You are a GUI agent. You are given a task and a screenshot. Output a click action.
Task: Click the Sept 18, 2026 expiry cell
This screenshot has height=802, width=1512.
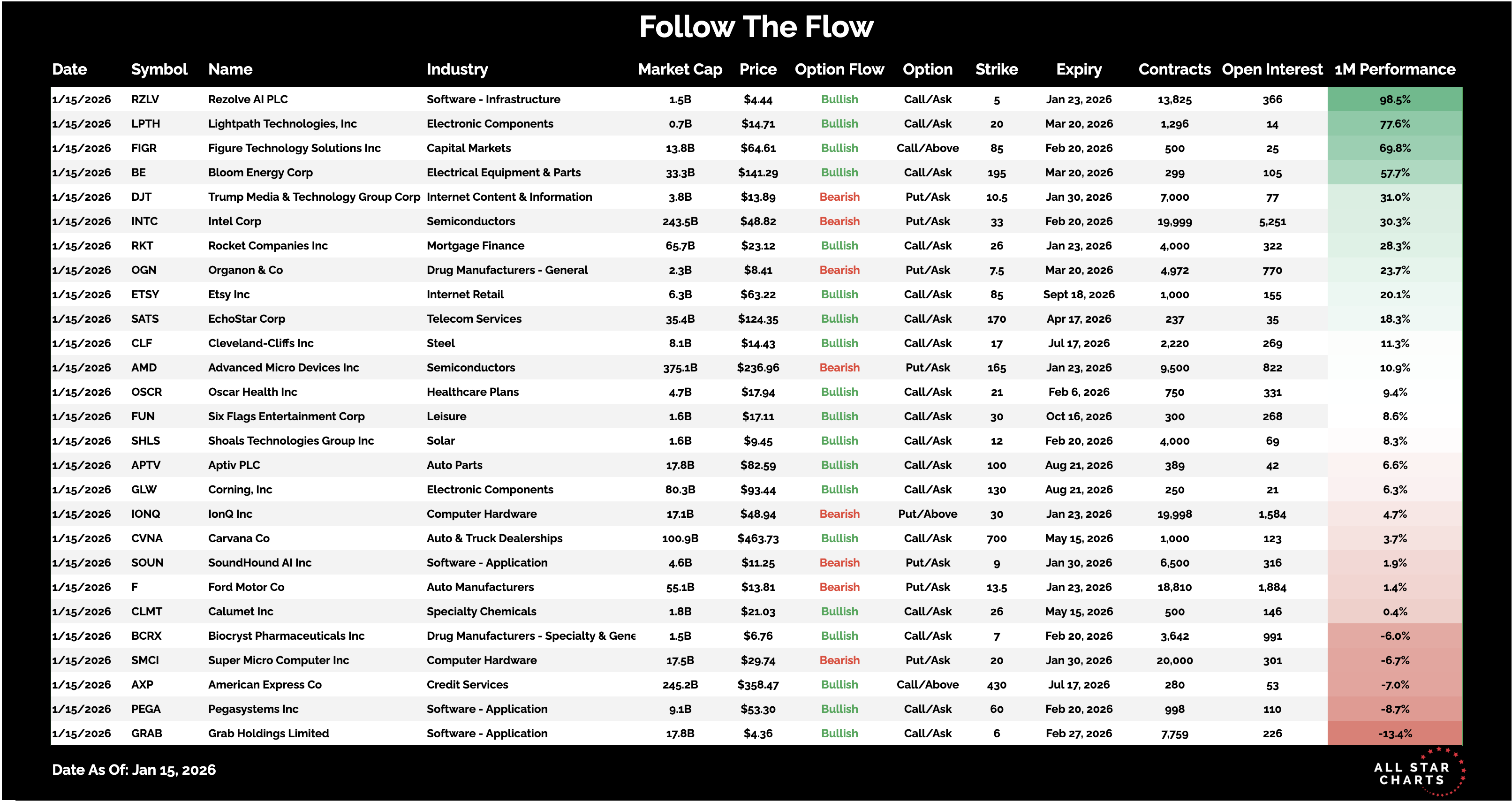point(1078,294)
